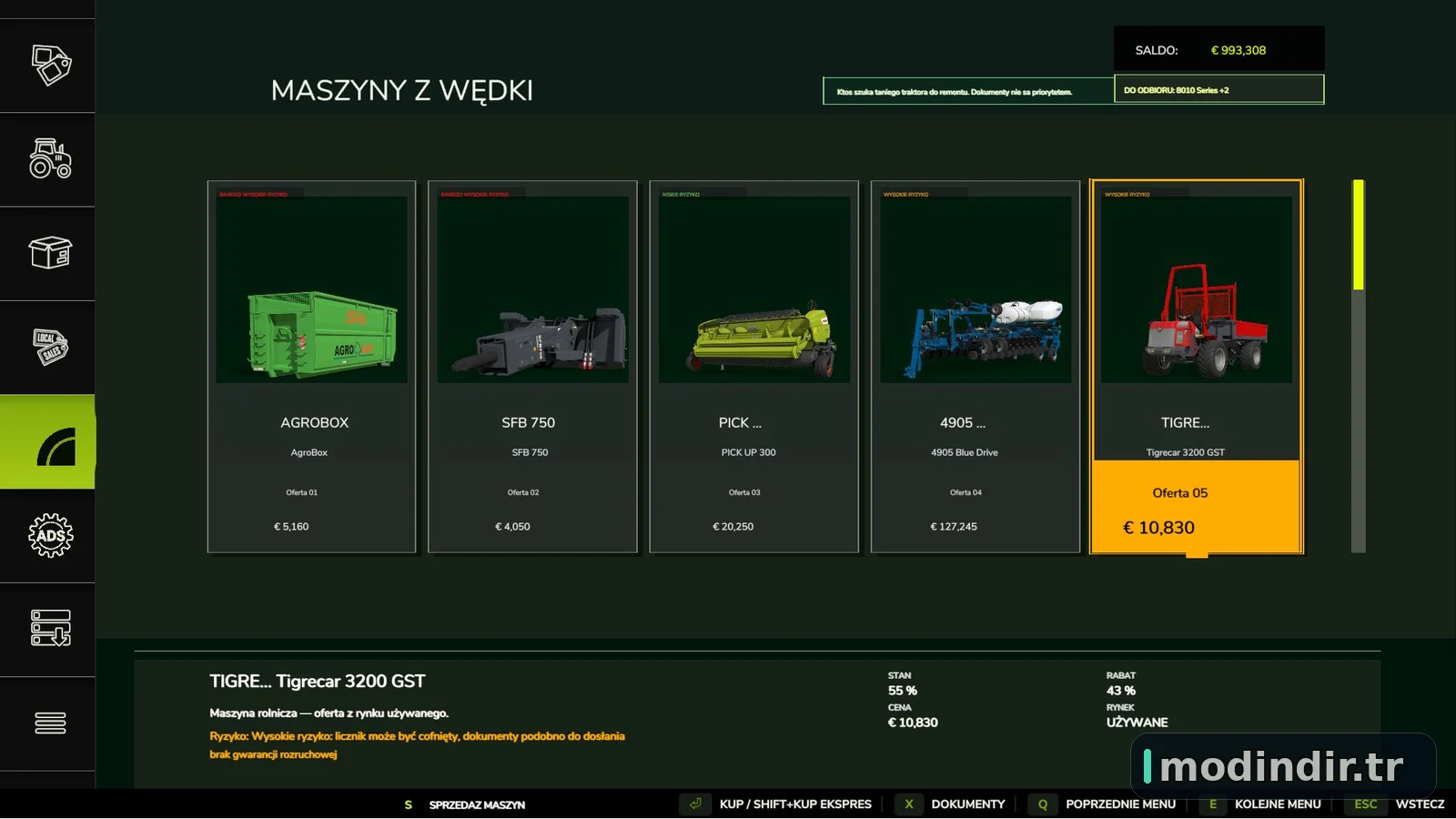
Task: Click the PICK UP 300 subtitle
Action: [x=749, y=452]
